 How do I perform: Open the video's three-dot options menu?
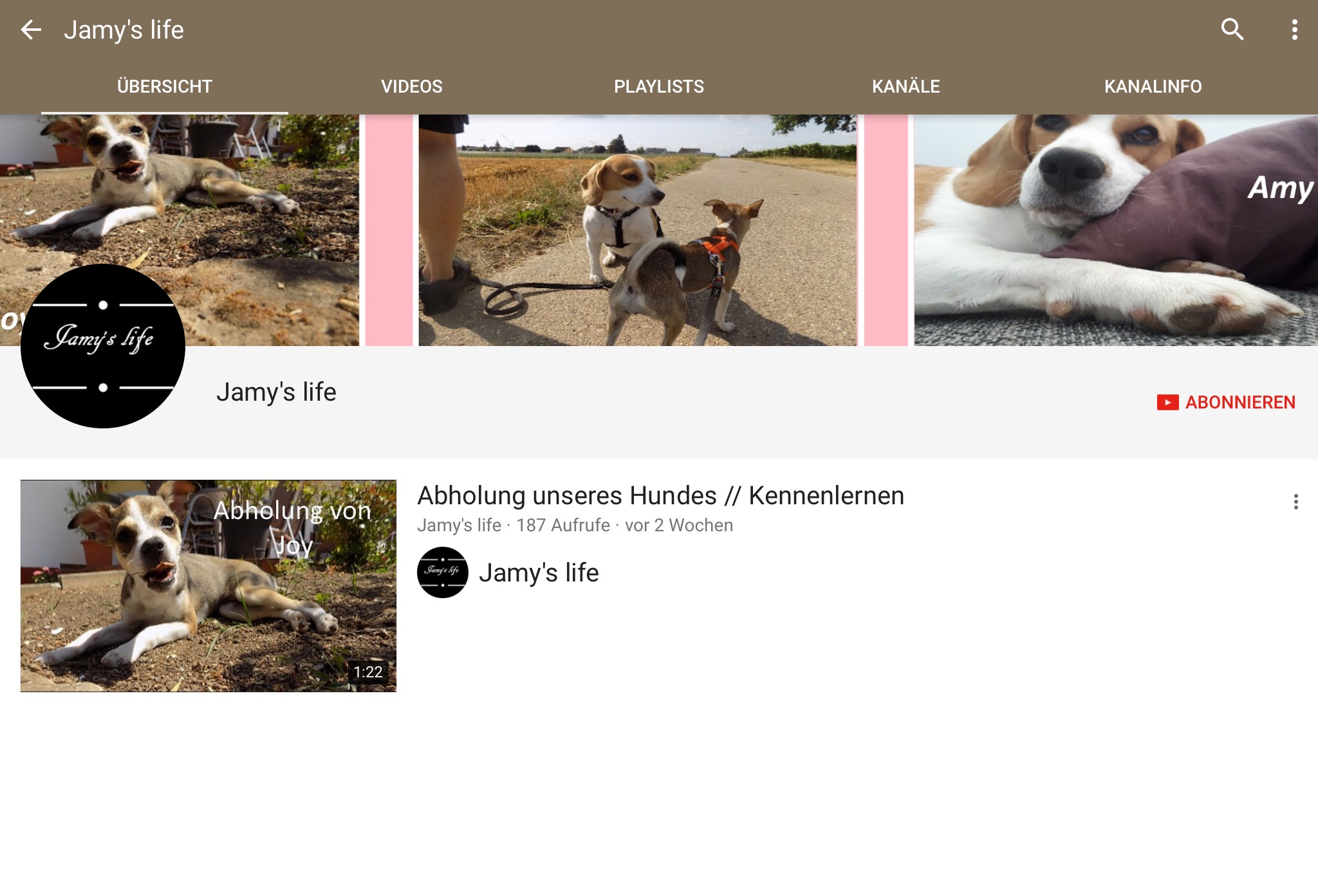[x=1295, y=502]
